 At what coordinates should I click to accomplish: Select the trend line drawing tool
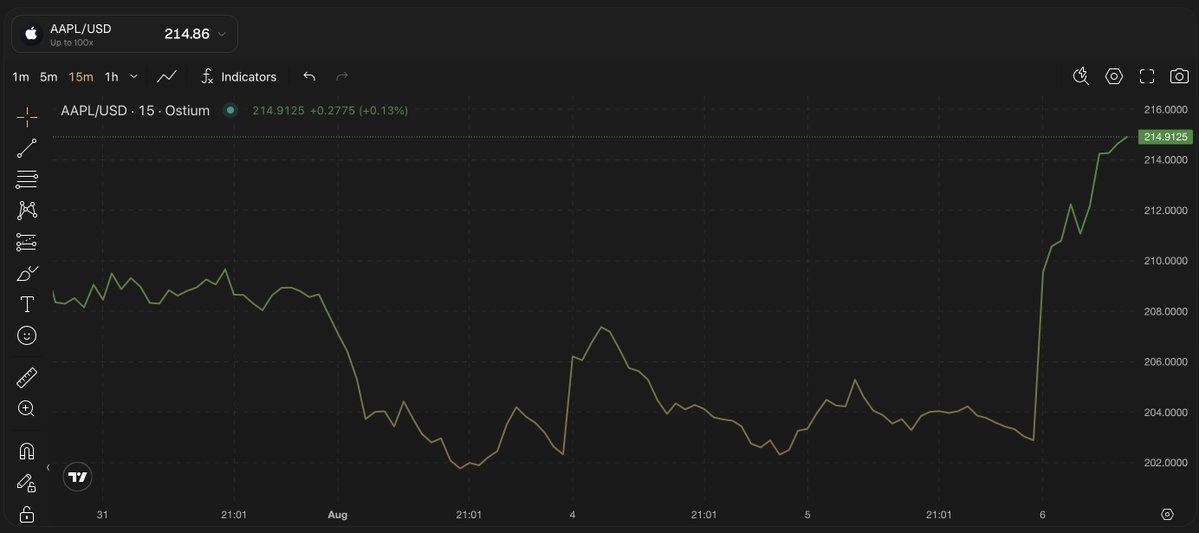(x=27, y=148)
